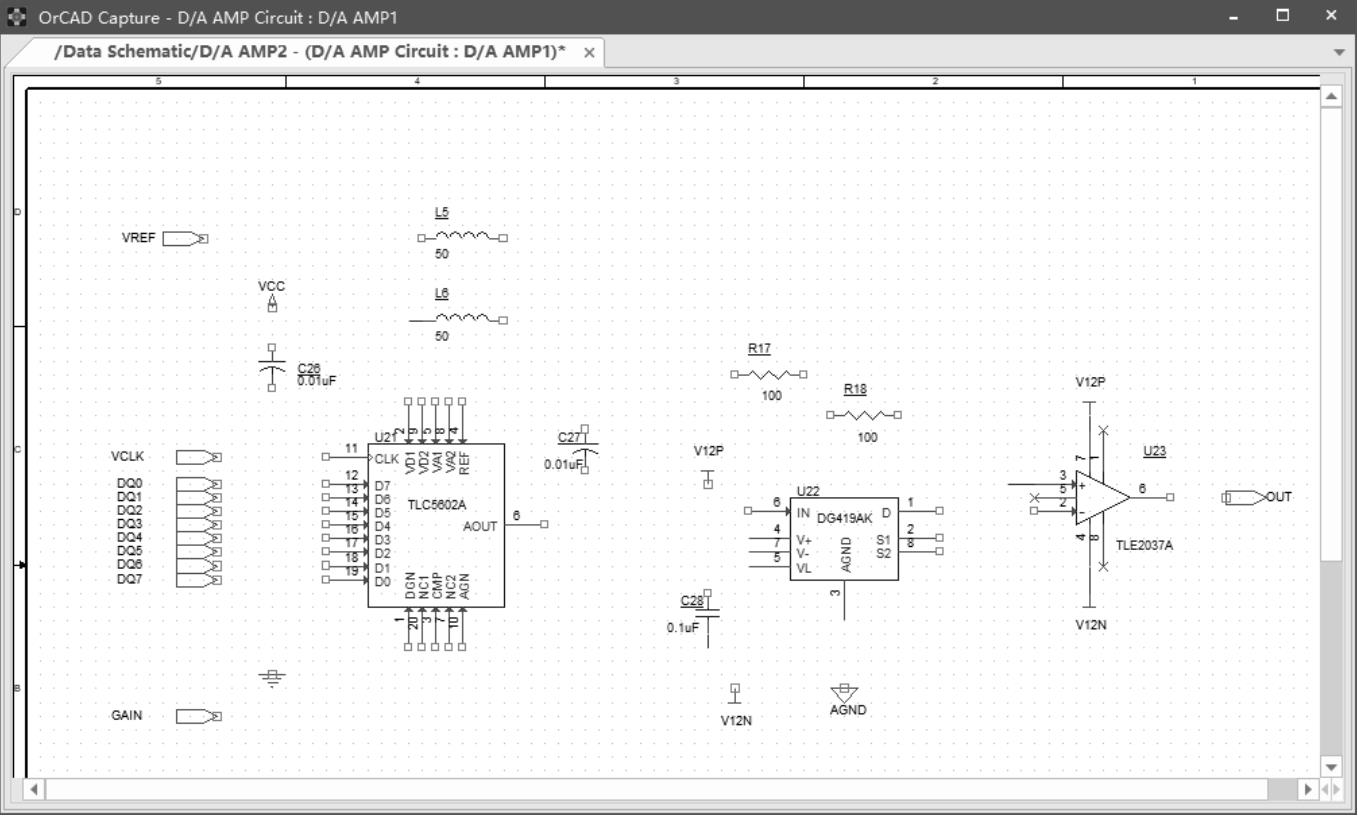Screen dimensions: 1358x816
Task: Select inductor L6 symbol
Action: (x=458, y=319)
